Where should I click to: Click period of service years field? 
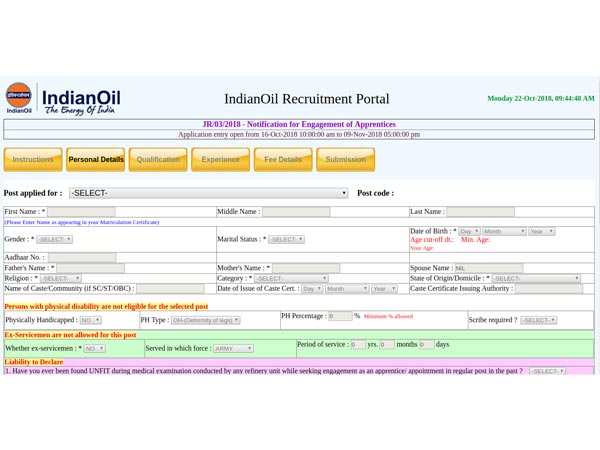point(358,345)
